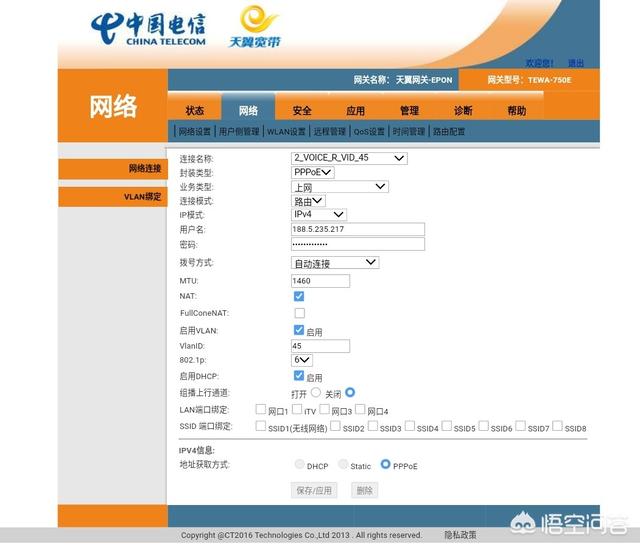Open 网络设置 submenu

click(195, 131)
